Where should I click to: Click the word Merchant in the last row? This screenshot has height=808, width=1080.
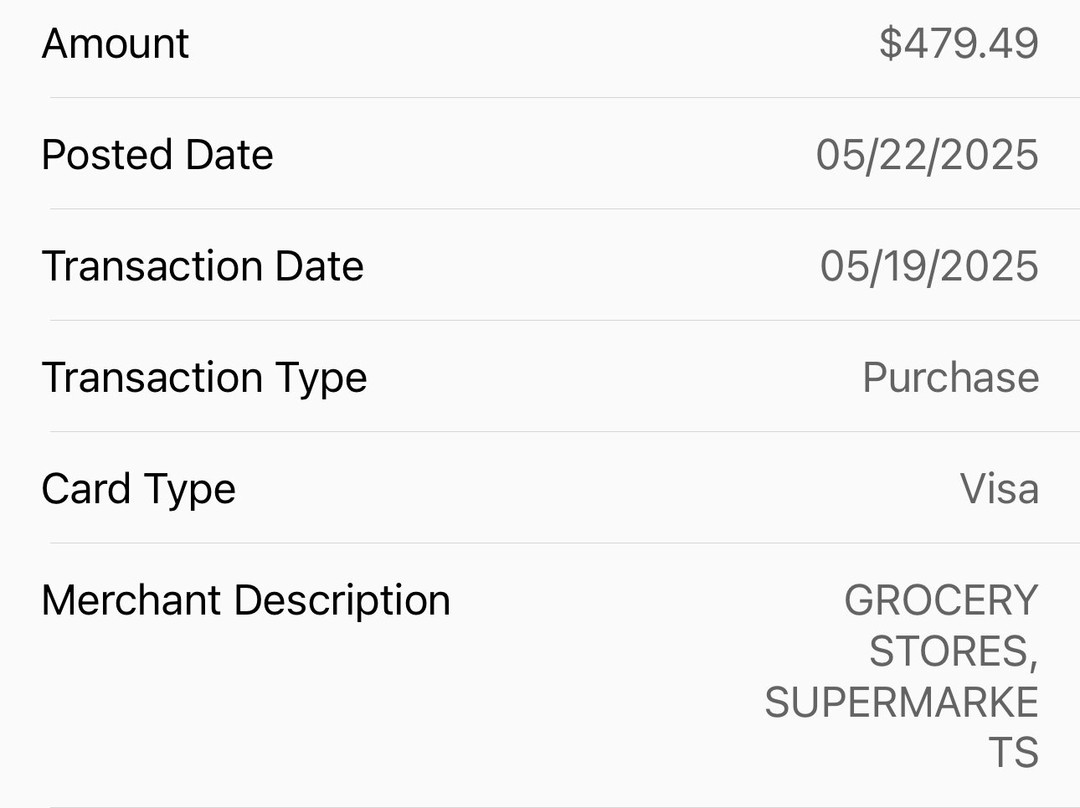coord(131,601)
